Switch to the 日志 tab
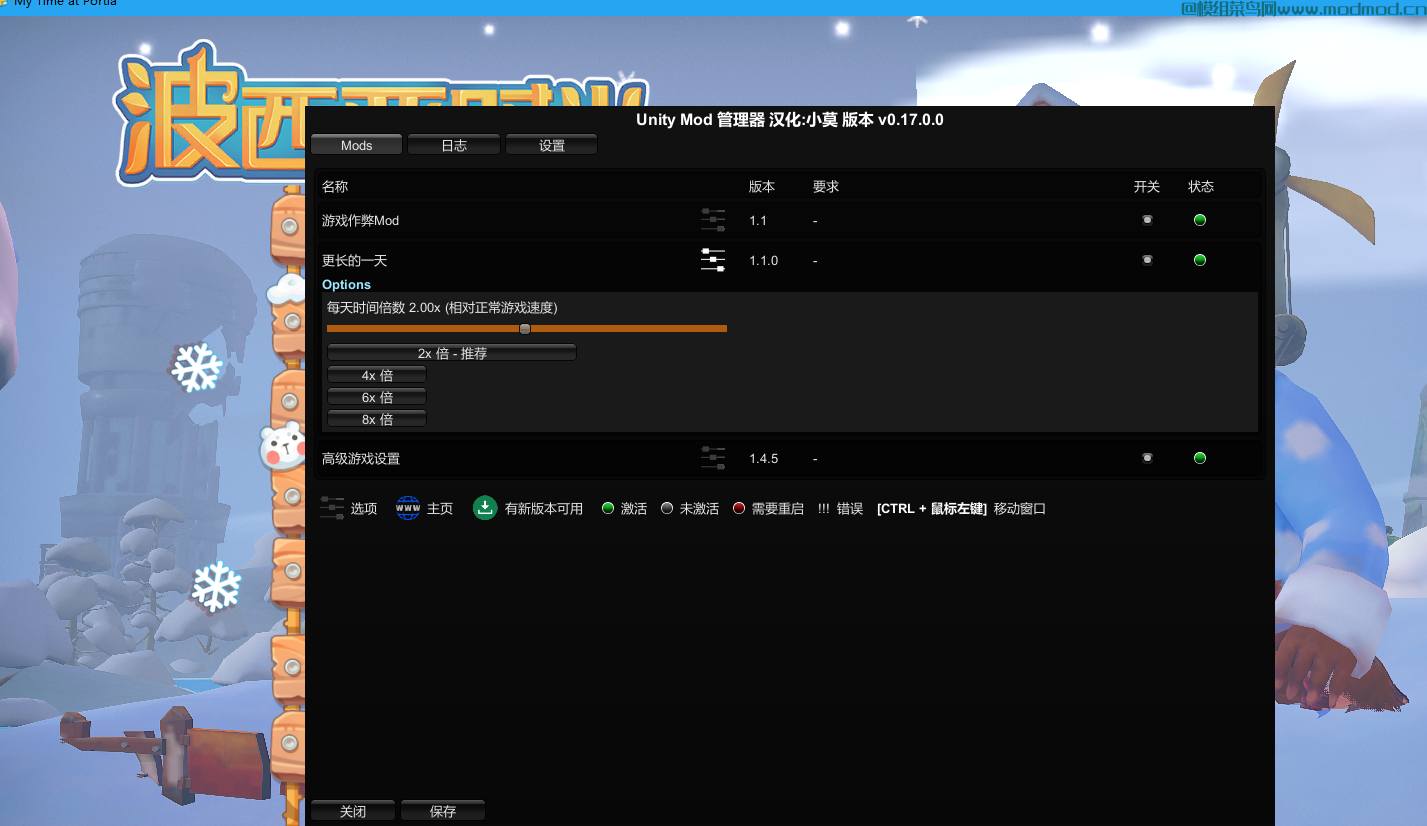This screenshot has width=1427, height=826. click(x=453, y=144)
